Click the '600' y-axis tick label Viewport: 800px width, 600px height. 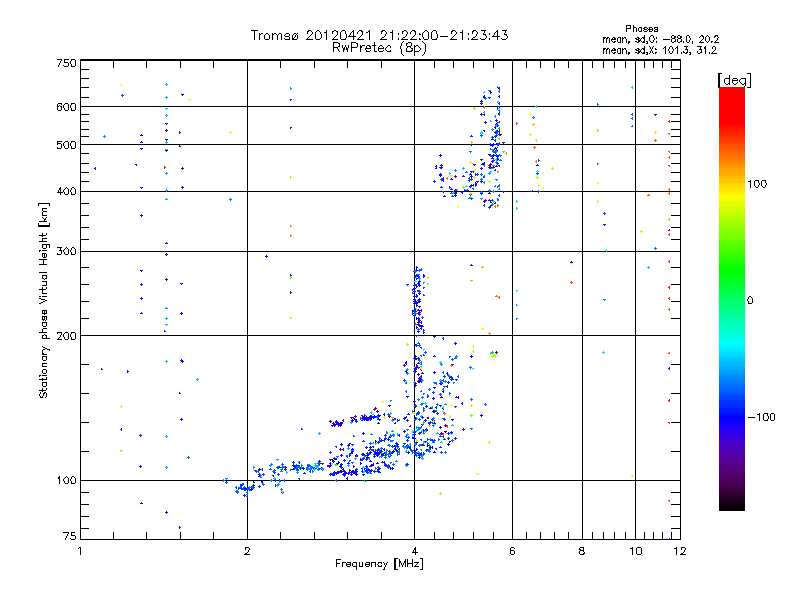point(66,107)
